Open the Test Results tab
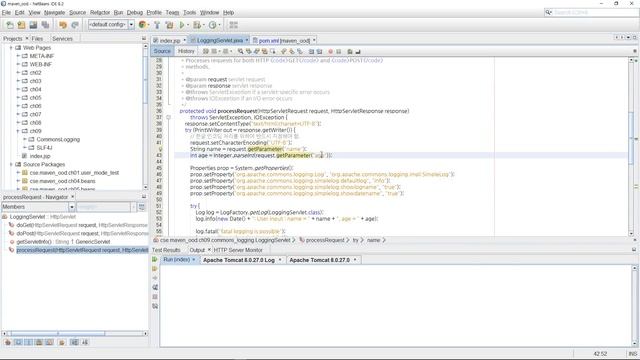The width and height of the screenshot is (640, 360). point(166,250)
